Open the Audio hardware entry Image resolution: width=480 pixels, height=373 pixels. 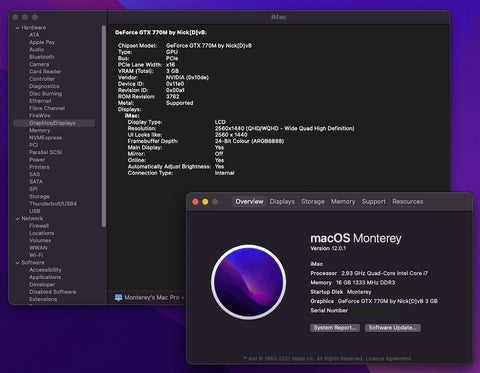coord(37,50)
